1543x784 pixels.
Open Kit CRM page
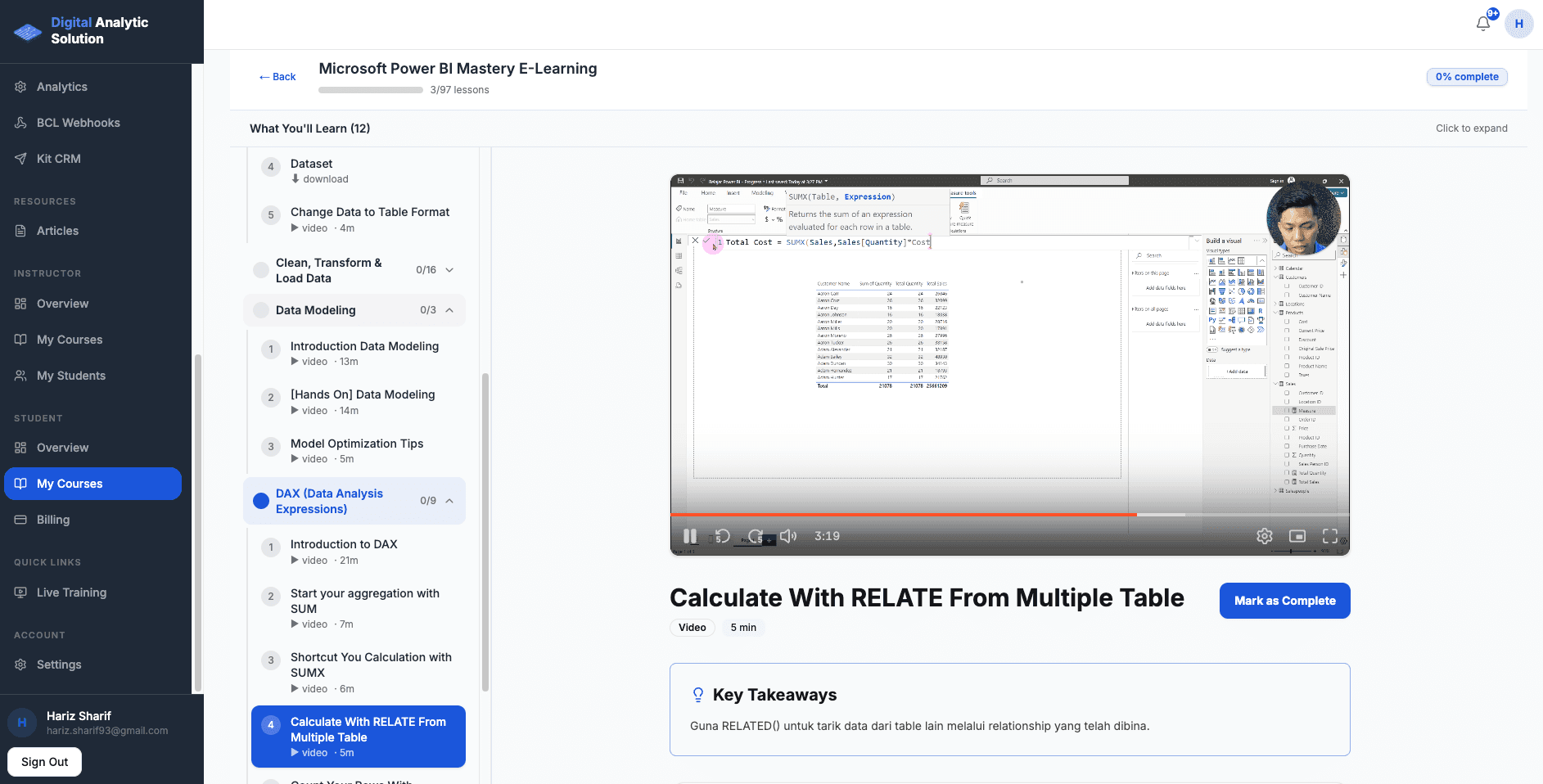pos(92,159)
